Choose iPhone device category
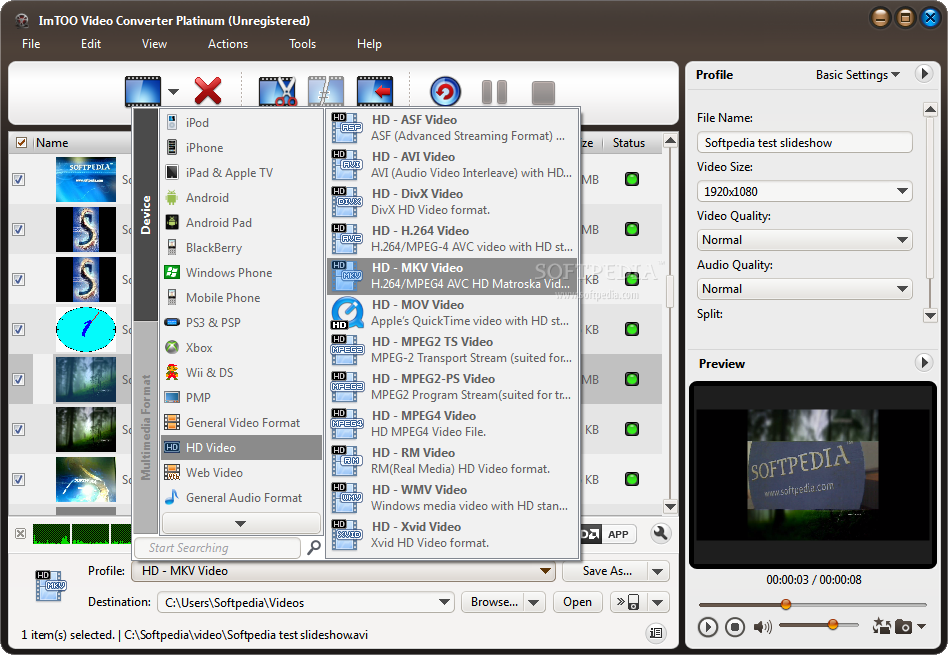Viewport: 948px width, 655px height. point(242,148)
